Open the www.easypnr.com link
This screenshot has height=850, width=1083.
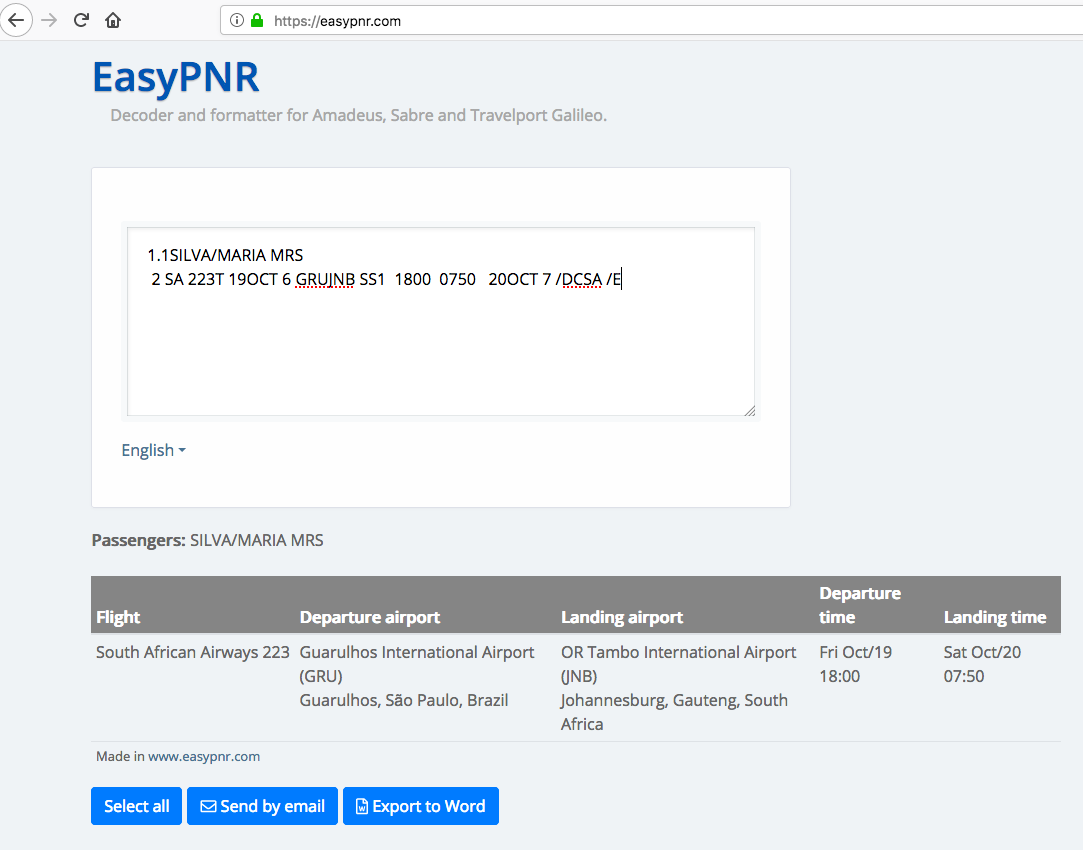coord(204,756)
